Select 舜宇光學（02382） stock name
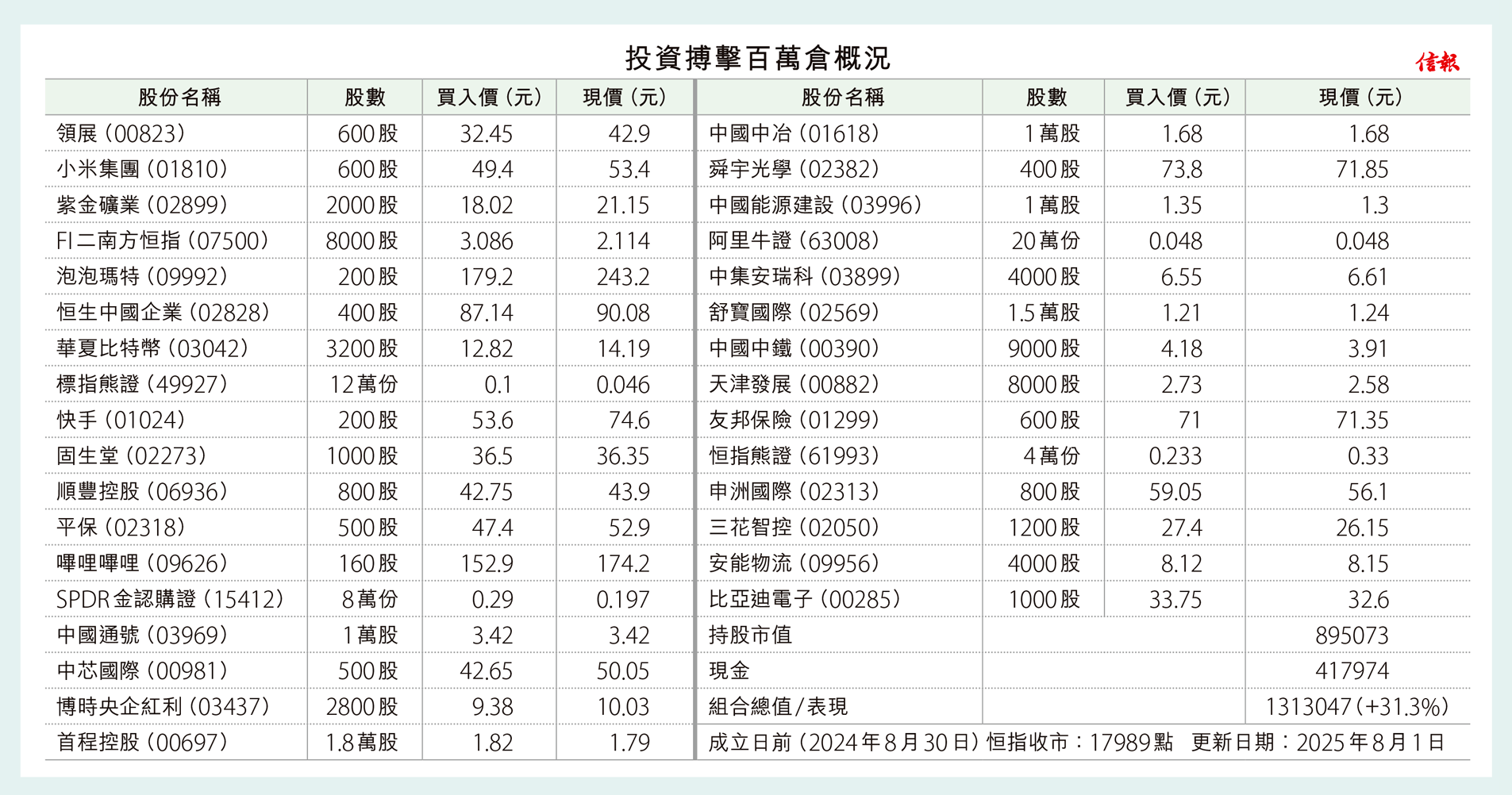Viewport: 1512px width, 795px height. [794, 169]
